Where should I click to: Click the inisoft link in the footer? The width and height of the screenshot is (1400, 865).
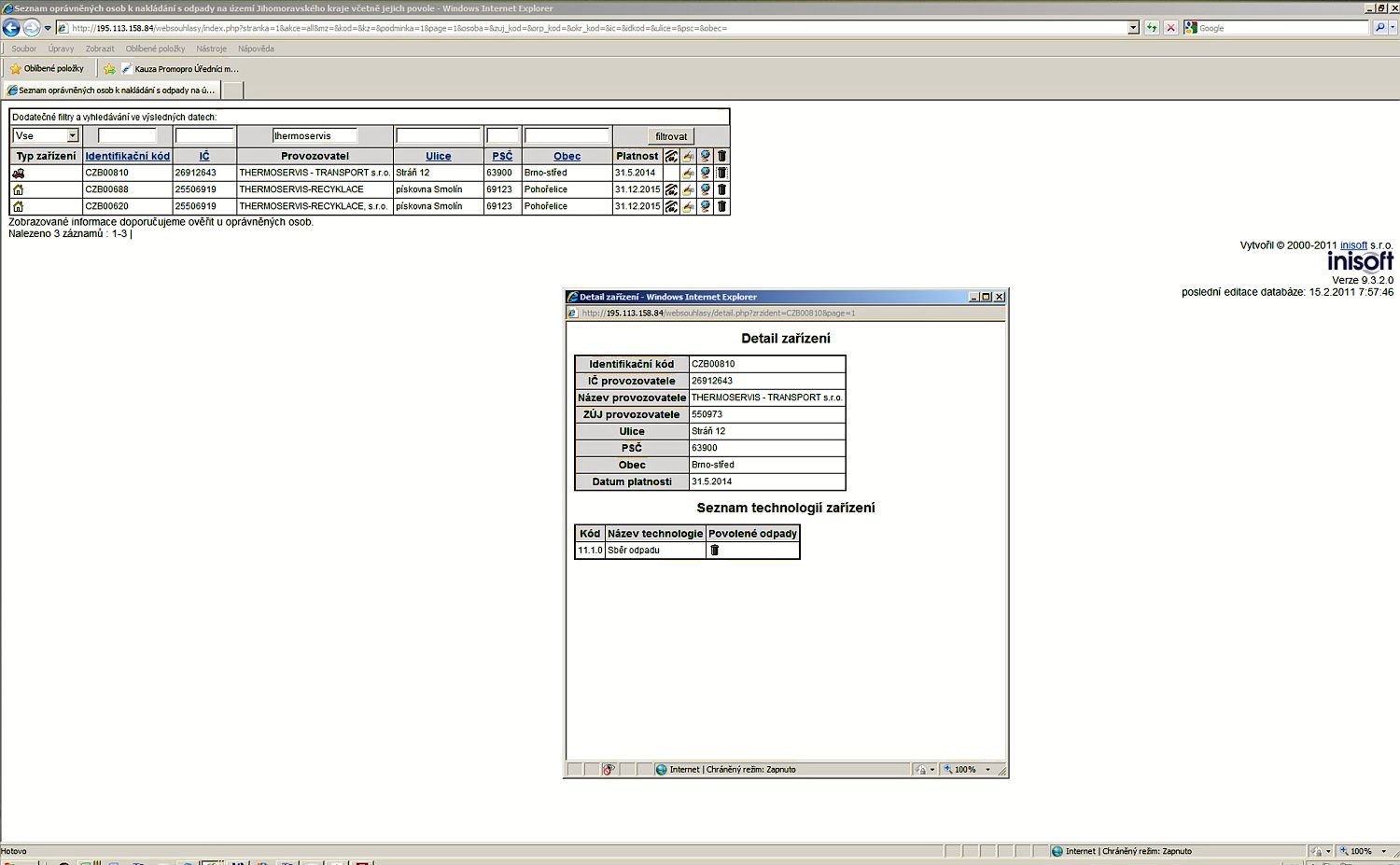pos(1353,245)
